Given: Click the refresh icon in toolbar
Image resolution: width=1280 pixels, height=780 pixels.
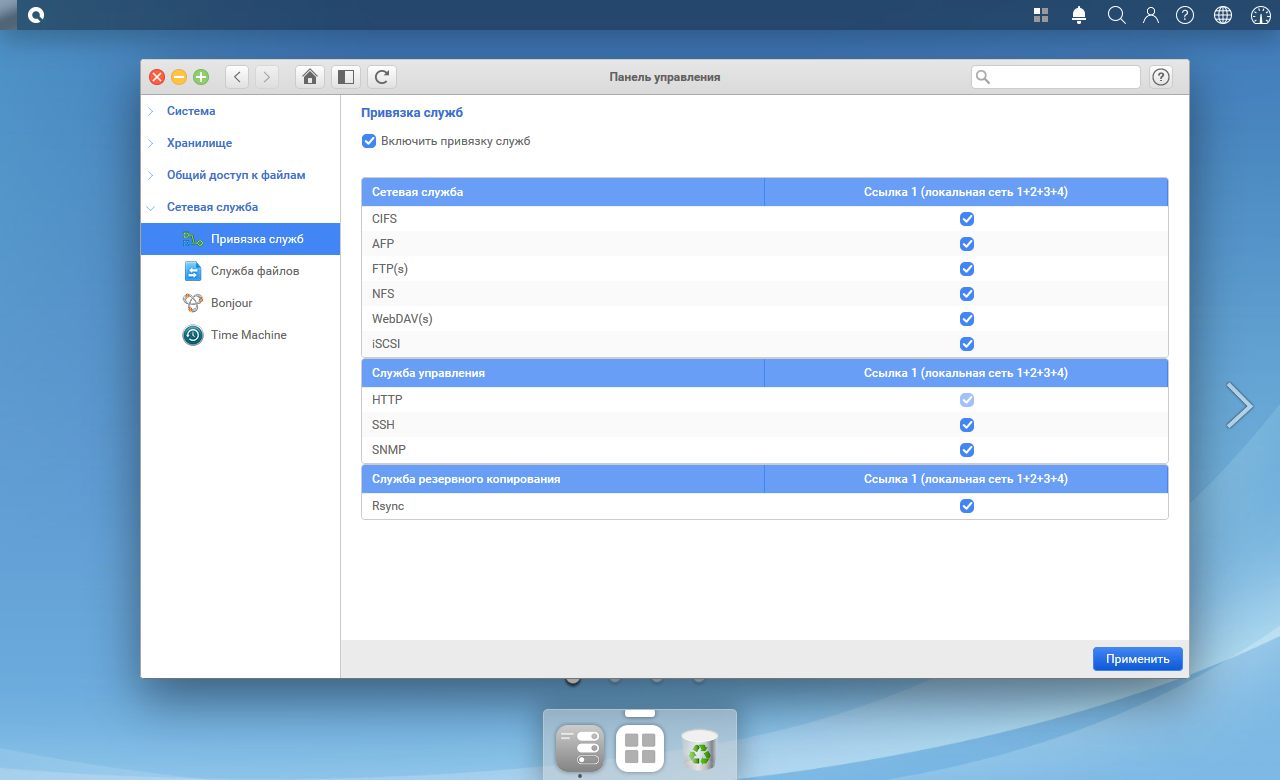Looking at the screenshot, I should pos(382,77).
